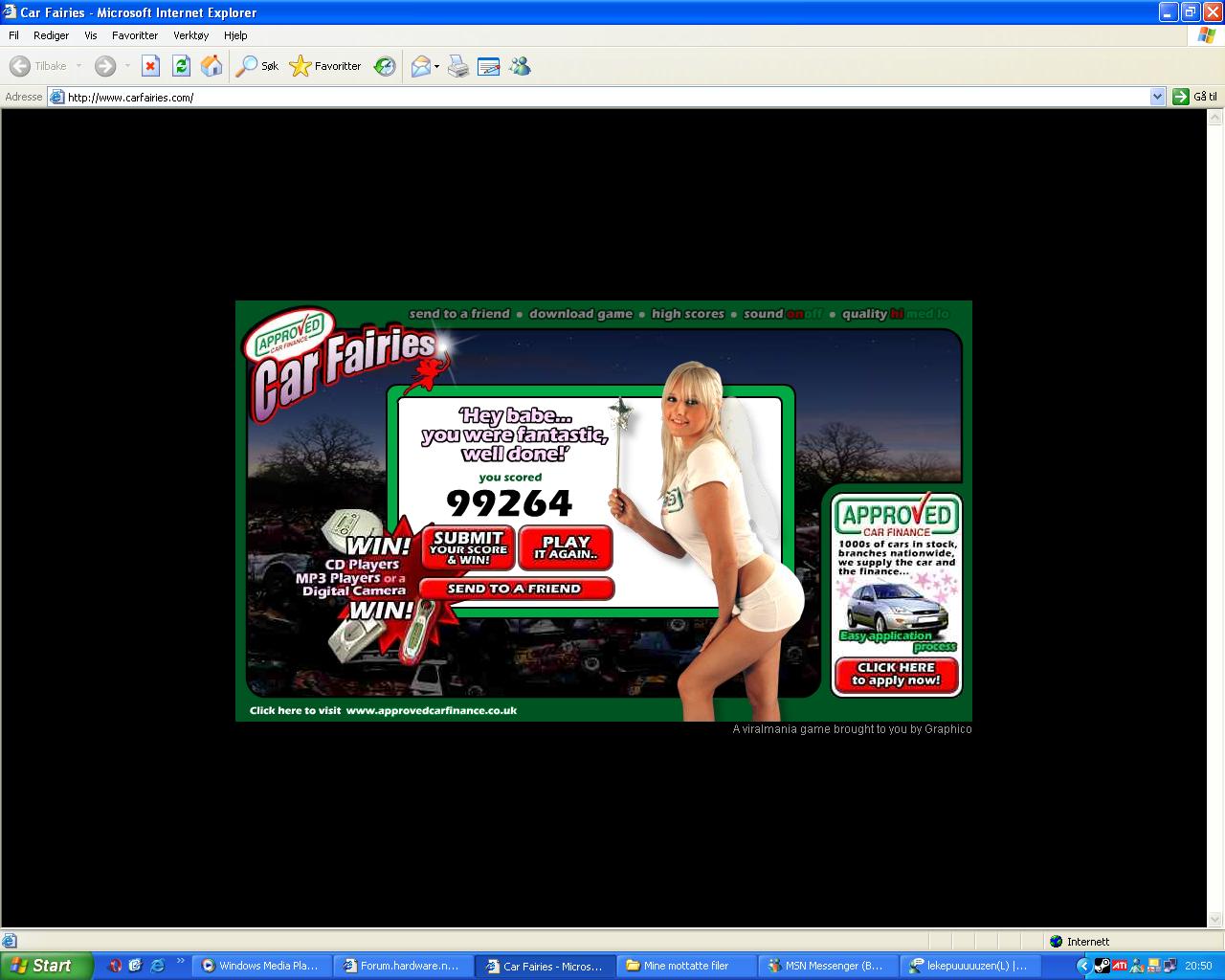Open the Windows Start button
The width and height of the screenshot is (1225, 980).
(x=46, y=966)
